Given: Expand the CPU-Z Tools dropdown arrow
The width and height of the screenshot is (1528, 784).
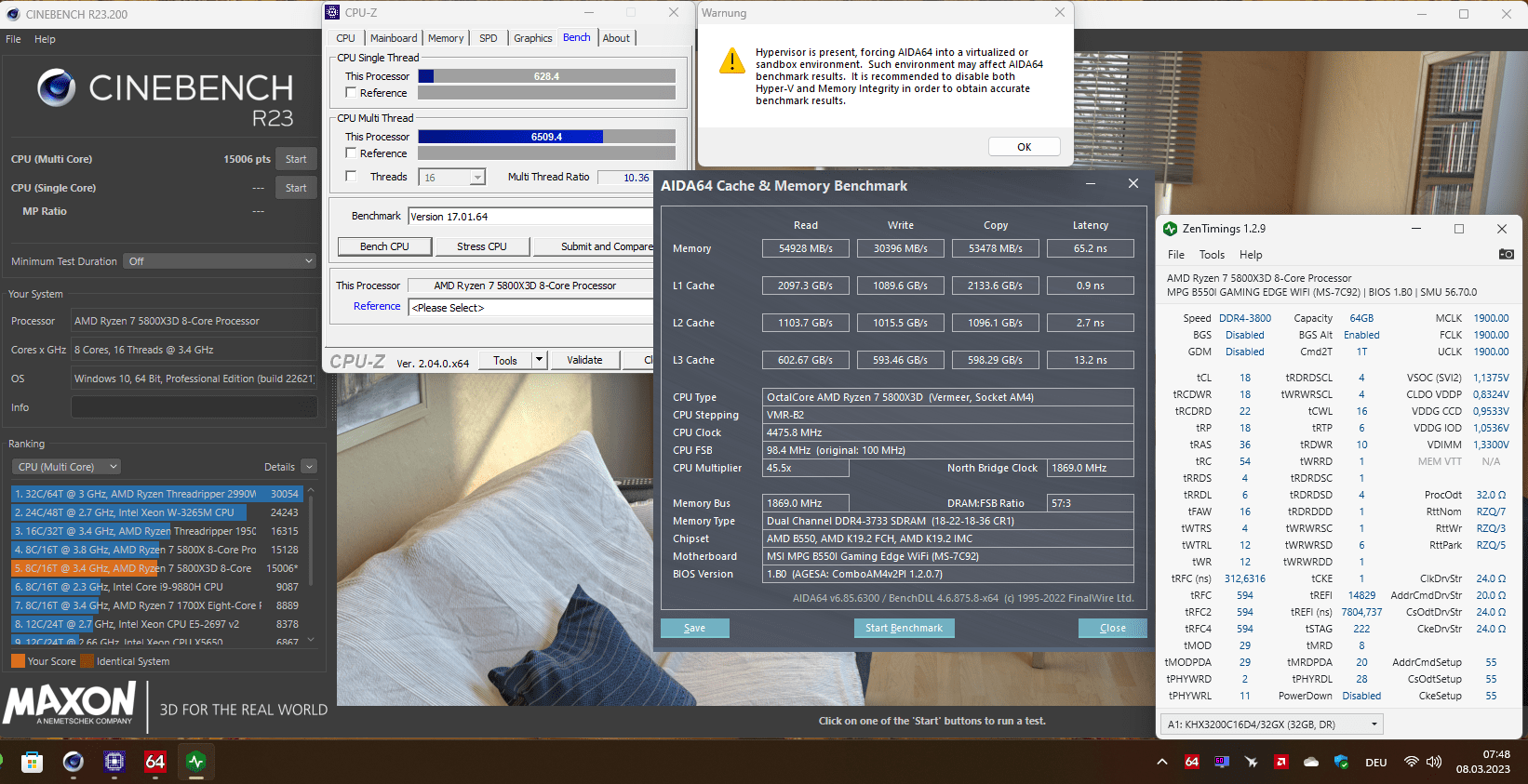Looking at the screenshot, I should 539,360.
